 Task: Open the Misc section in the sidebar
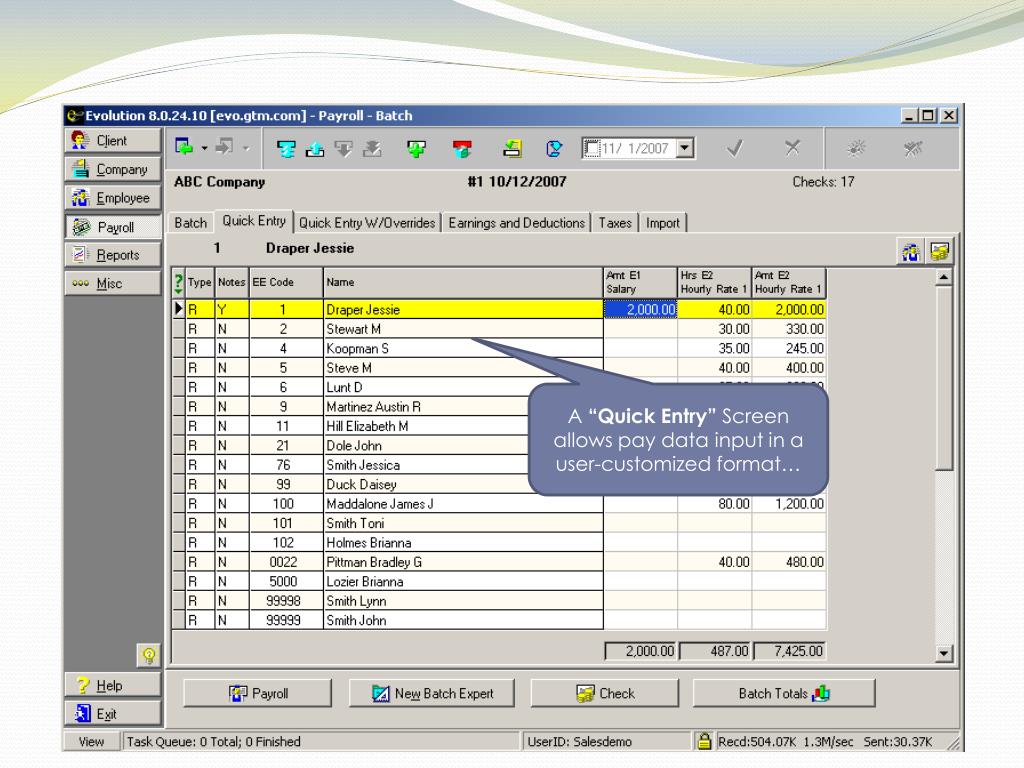click(x=113, y=283)
